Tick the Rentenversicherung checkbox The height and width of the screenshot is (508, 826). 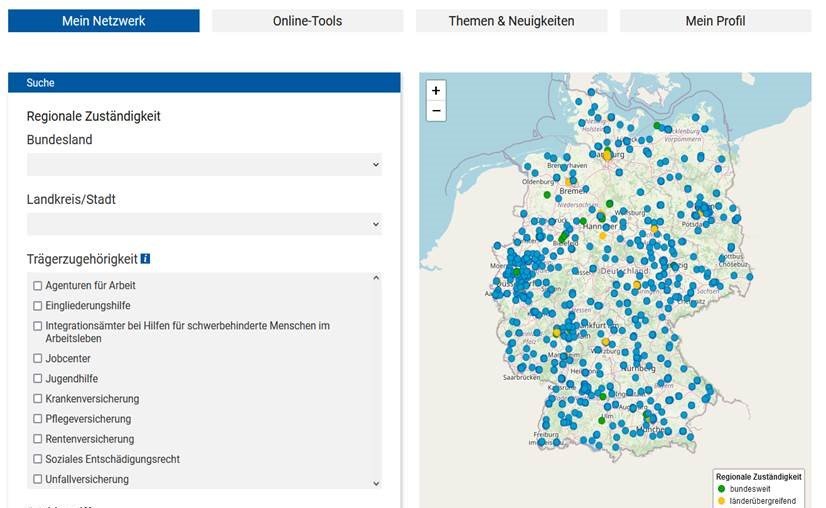[38, 439]
